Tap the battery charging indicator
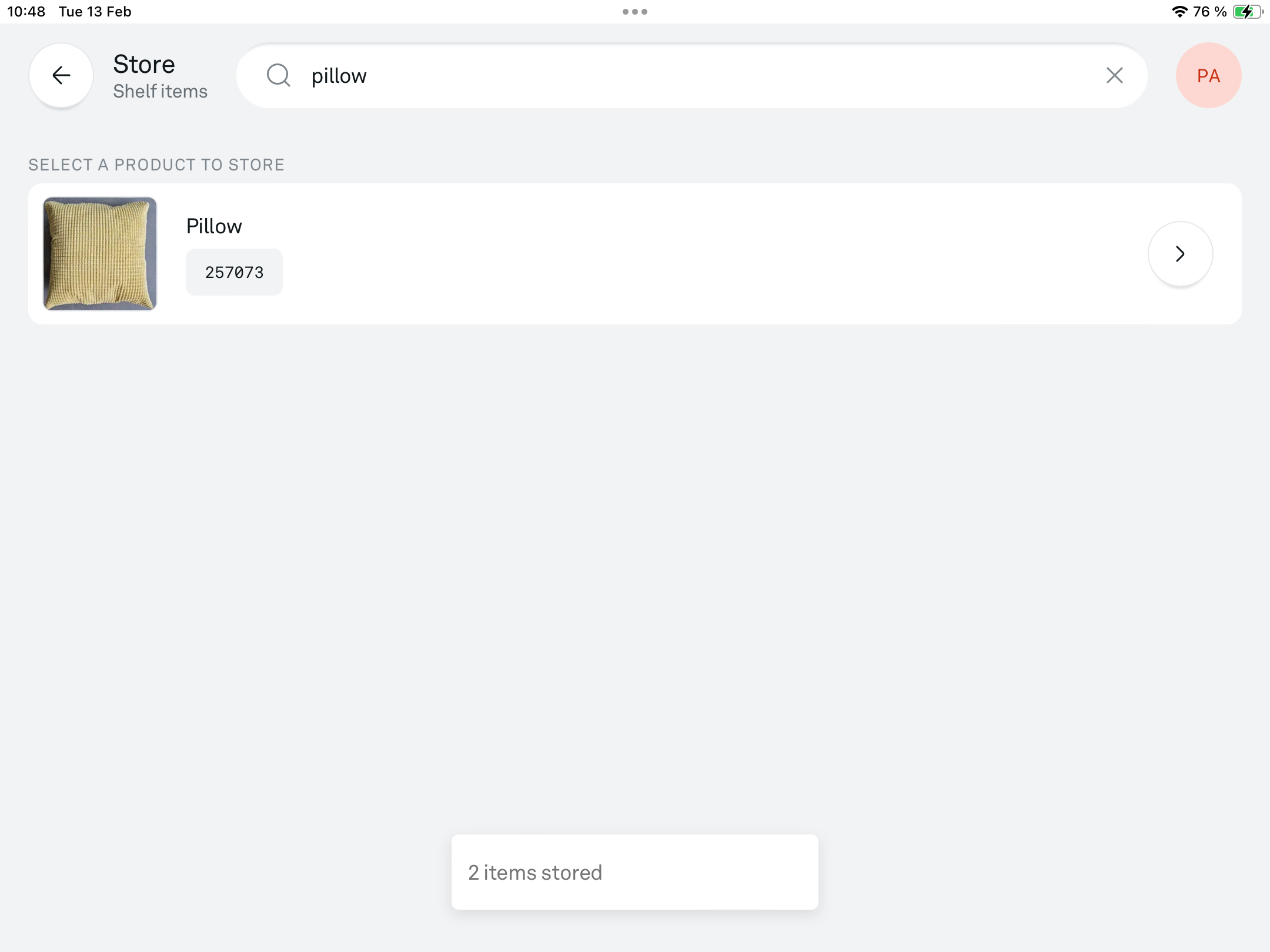The width and height of the screenshot is (1270, 952). 1248,12
